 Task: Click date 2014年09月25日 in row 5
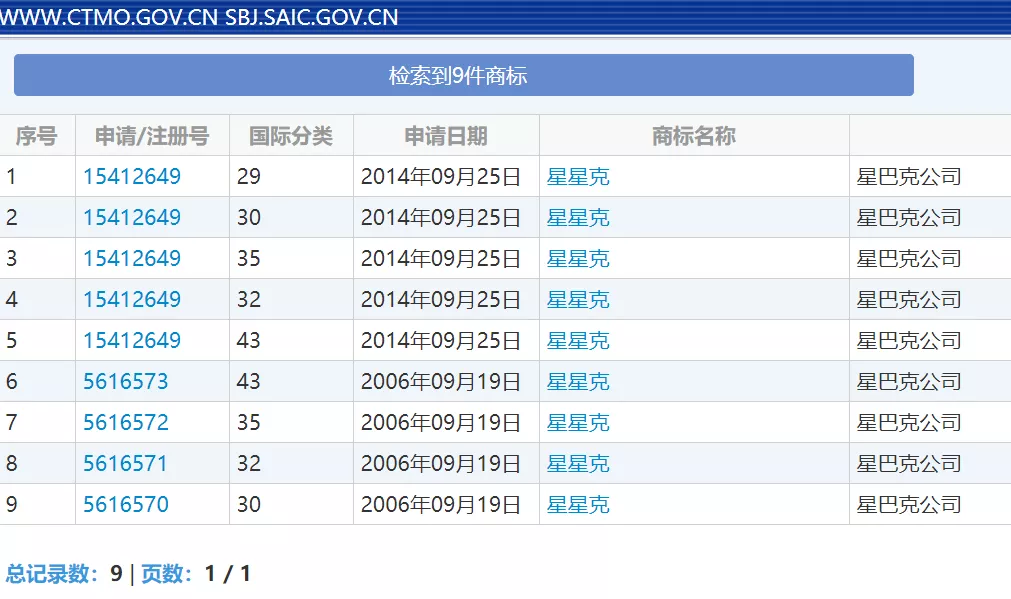441,340
